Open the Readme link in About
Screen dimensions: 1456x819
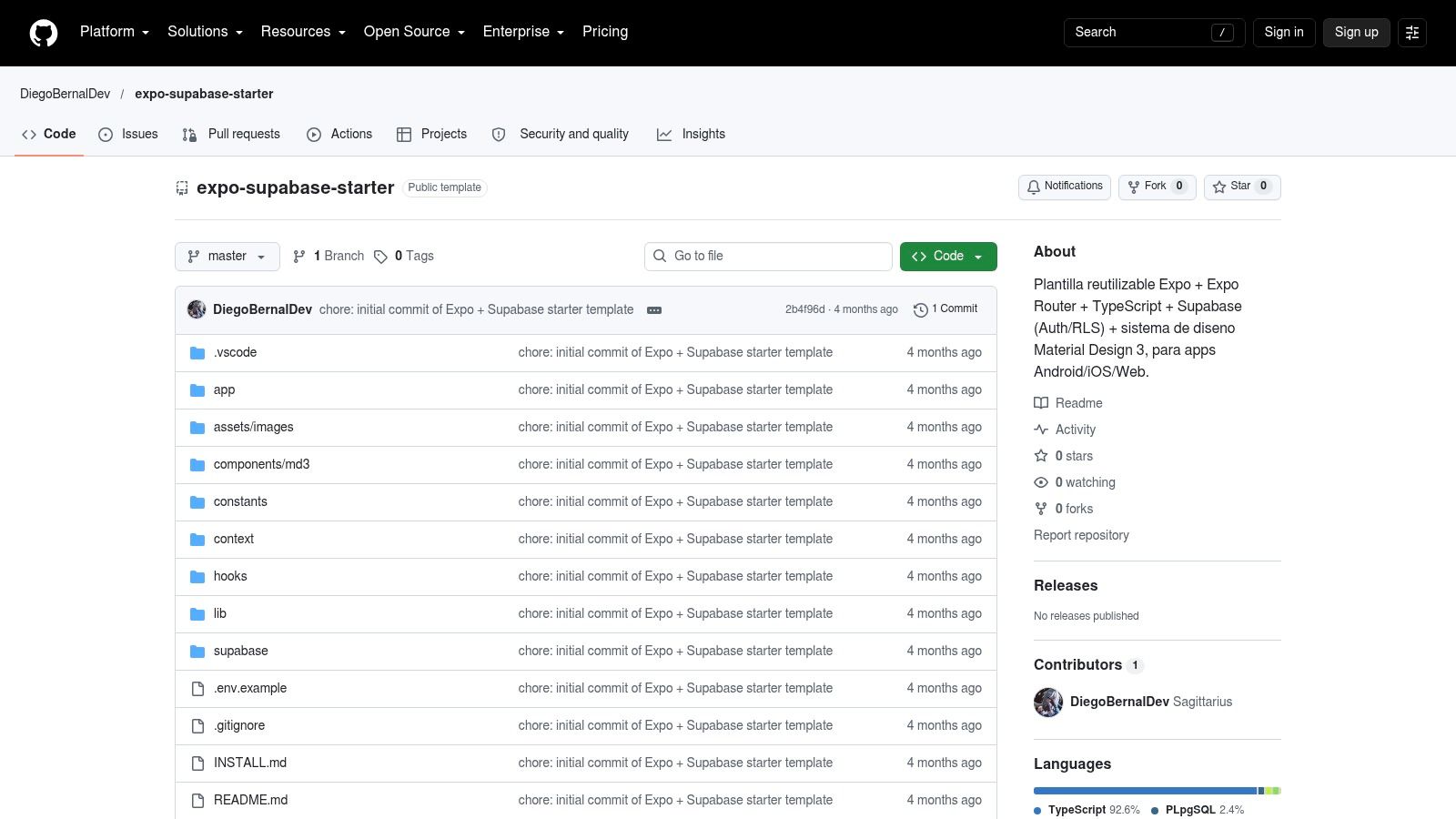tap(1068, 403)
